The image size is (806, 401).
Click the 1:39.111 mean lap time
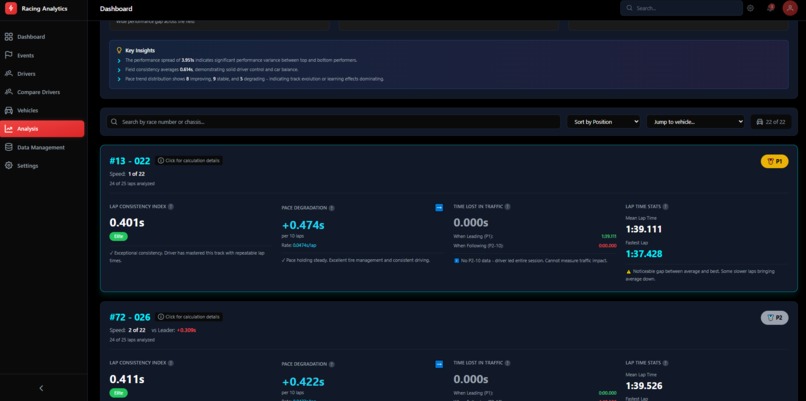pos(644,229)
